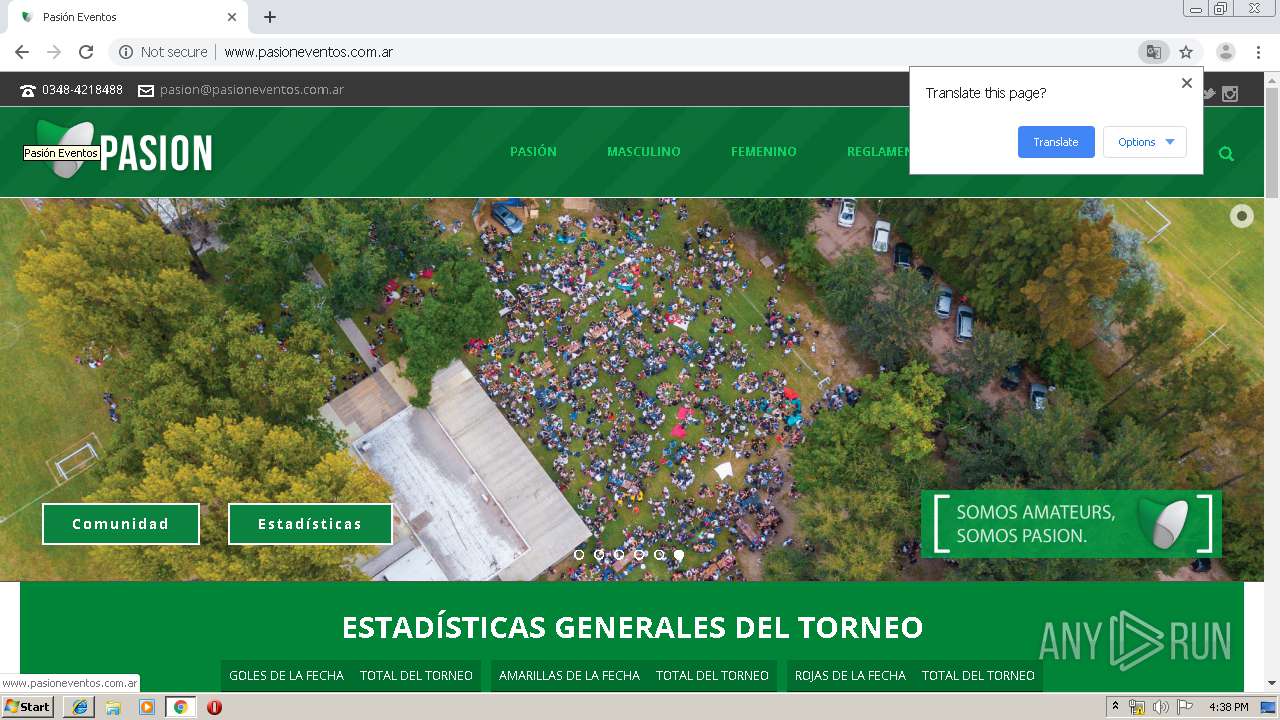
Task: Click the pasion@pasioneventos.com.ar email link
Action: tap(252, 90)
